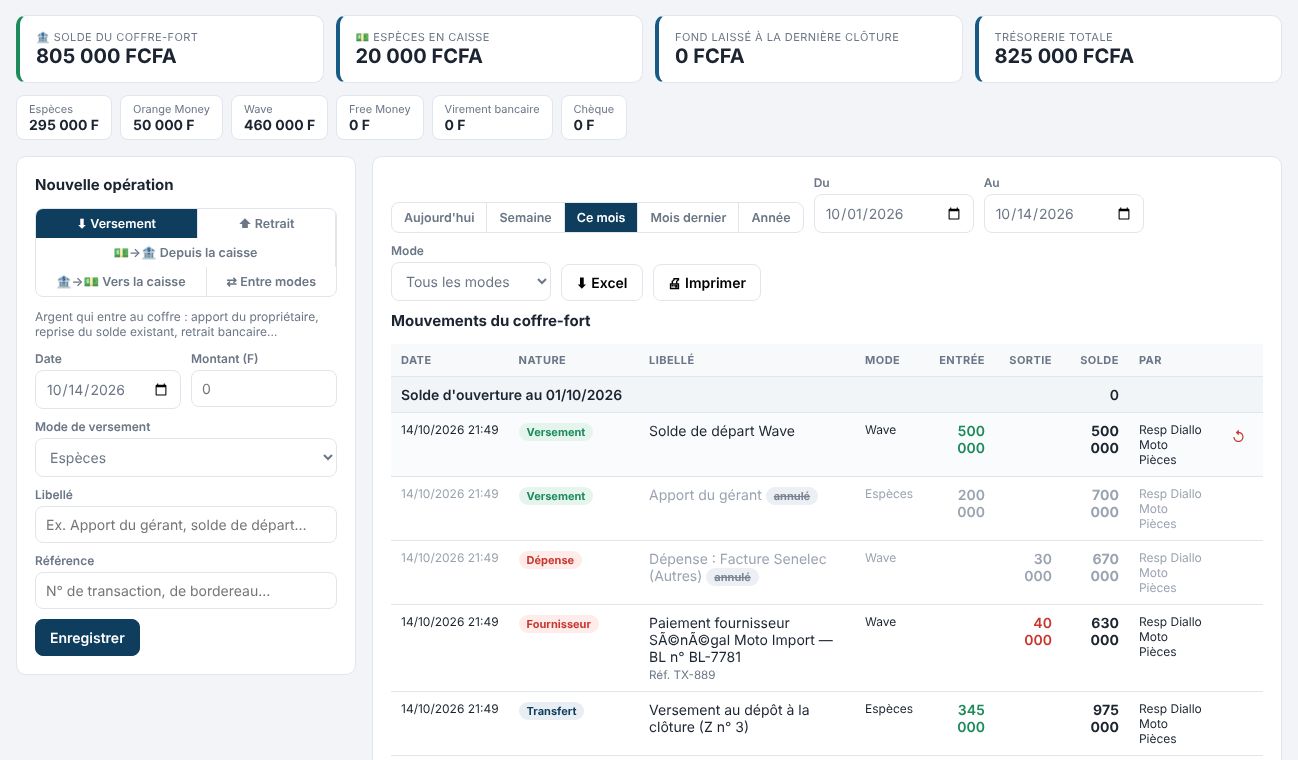This screenshot has width=1298, height=760.
Task: Click the undo icon on Solde de départ Wave row
Action: pos(1238,436)
